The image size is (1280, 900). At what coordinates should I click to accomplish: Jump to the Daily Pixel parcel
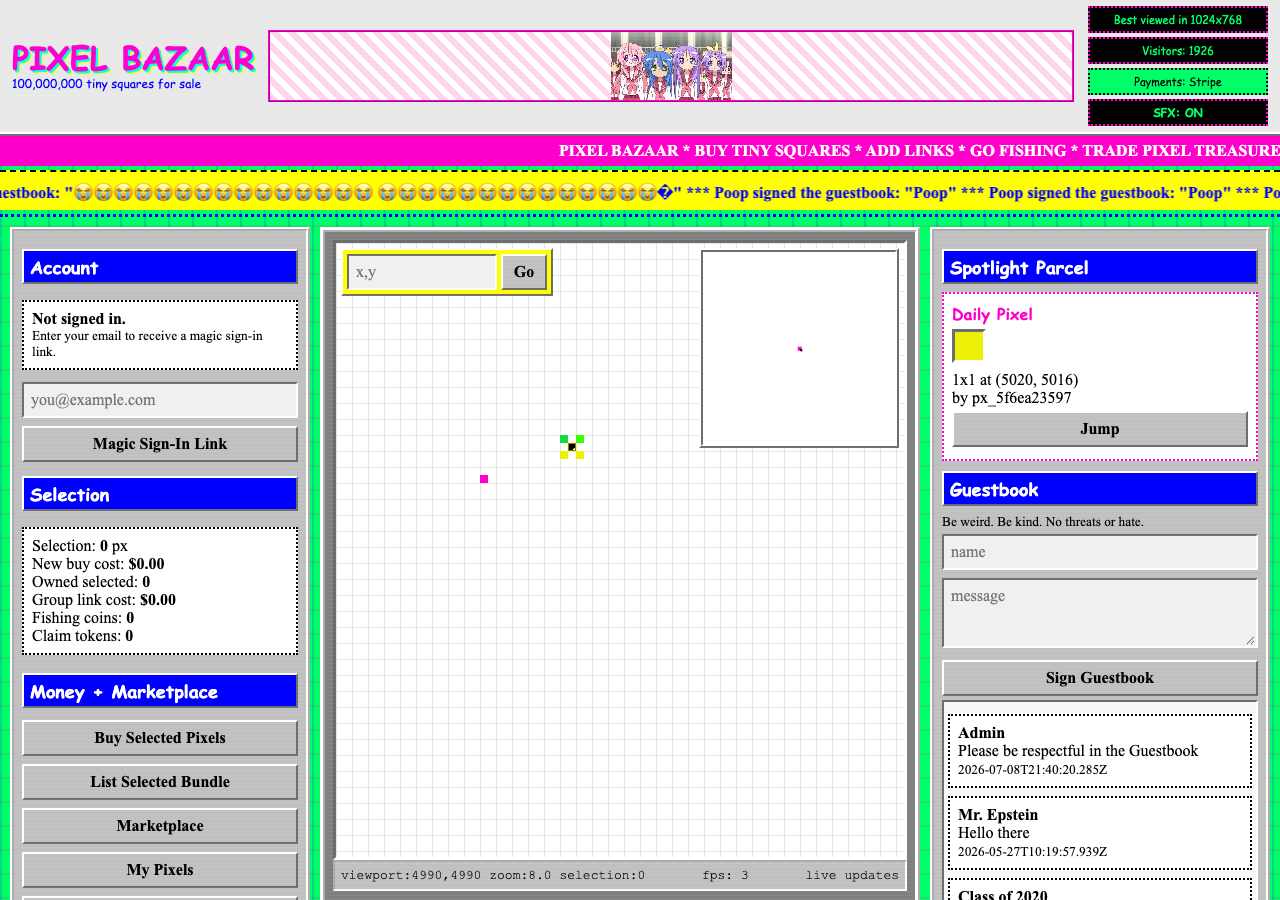pyautogui.click(x=1100, y=429)
